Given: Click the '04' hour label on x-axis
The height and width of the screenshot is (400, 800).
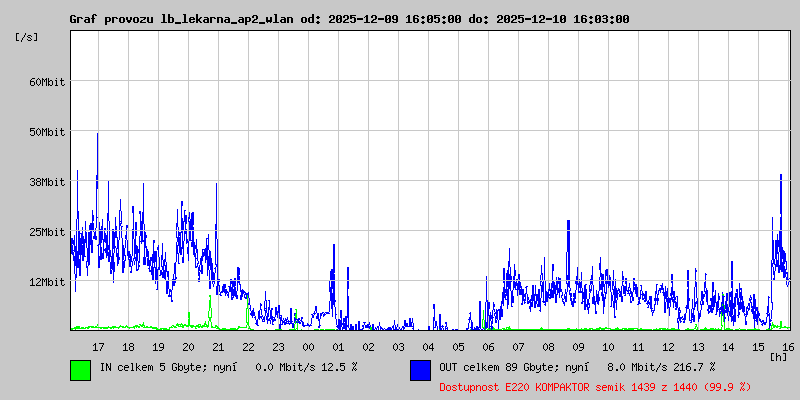Looking at the screenshot, I should click(x=429, y=347).
